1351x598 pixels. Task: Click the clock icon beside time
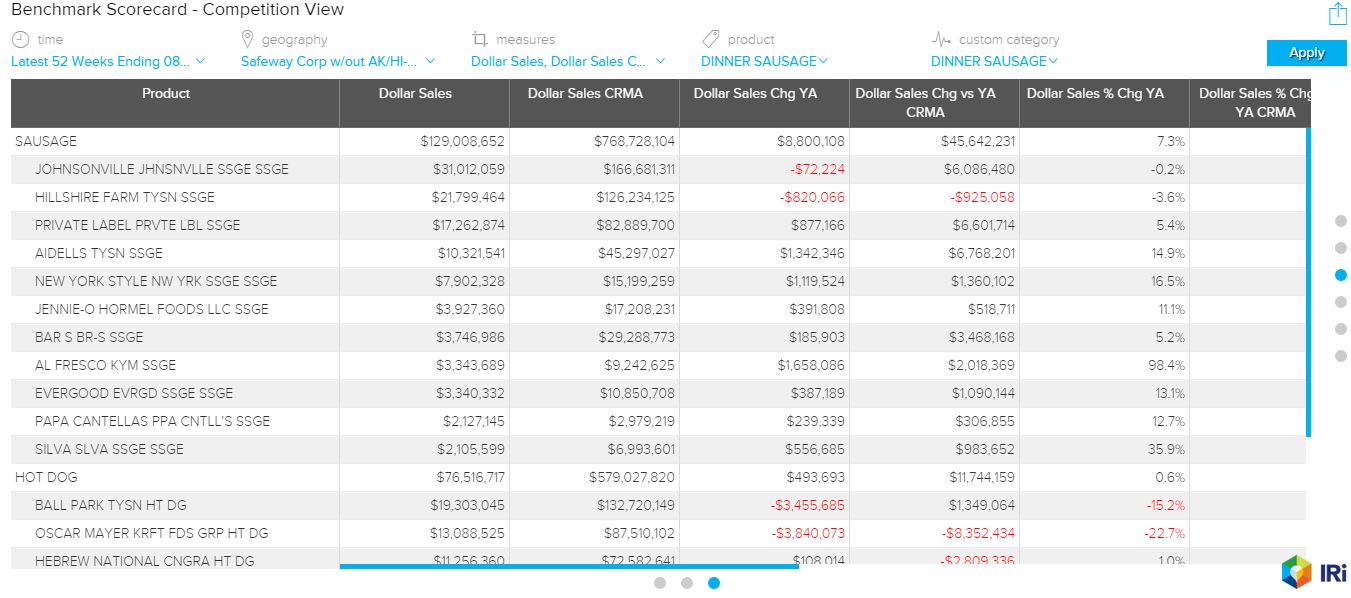(21, 39)
